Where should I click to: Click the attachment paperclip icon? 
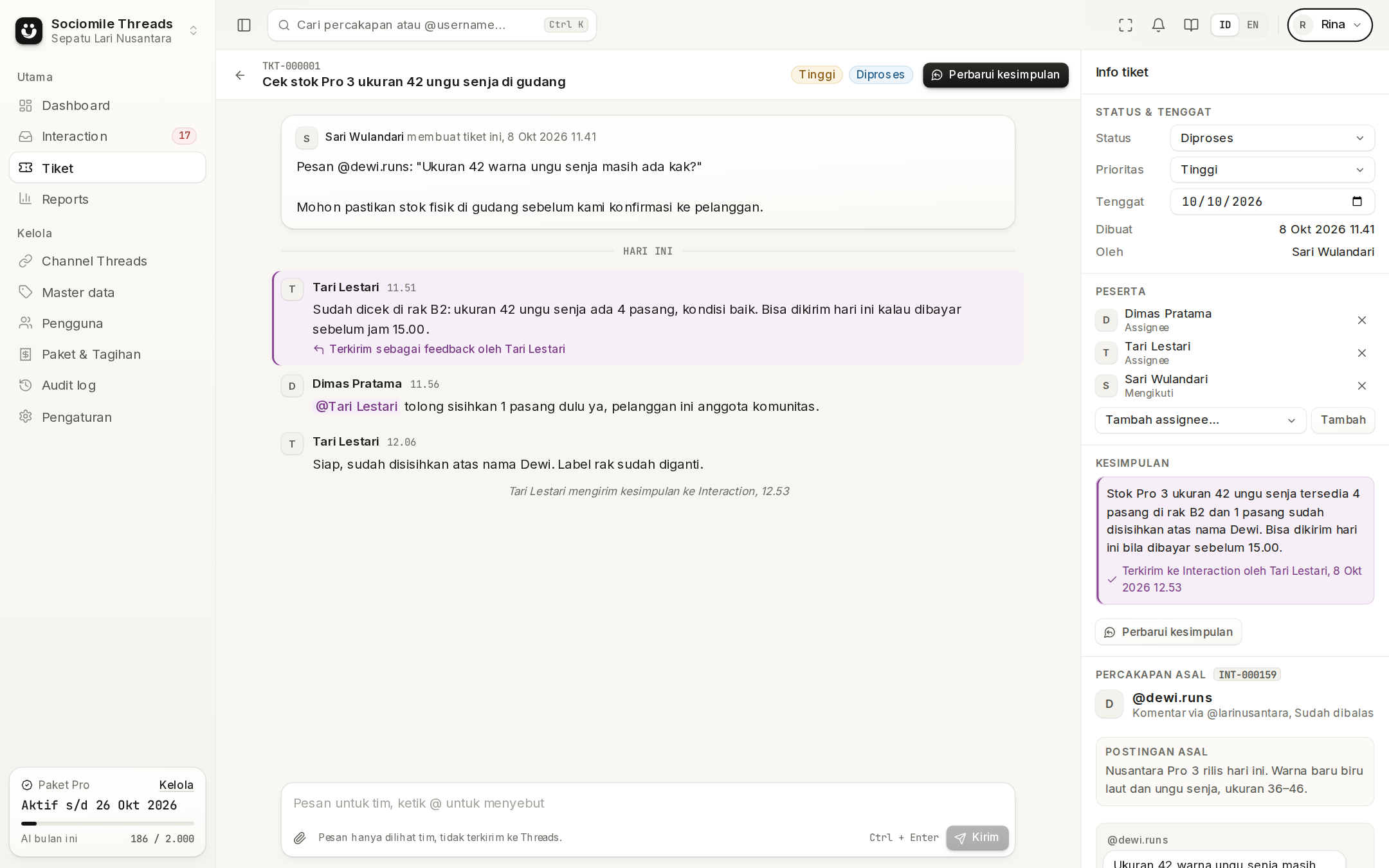coord(300,838)
